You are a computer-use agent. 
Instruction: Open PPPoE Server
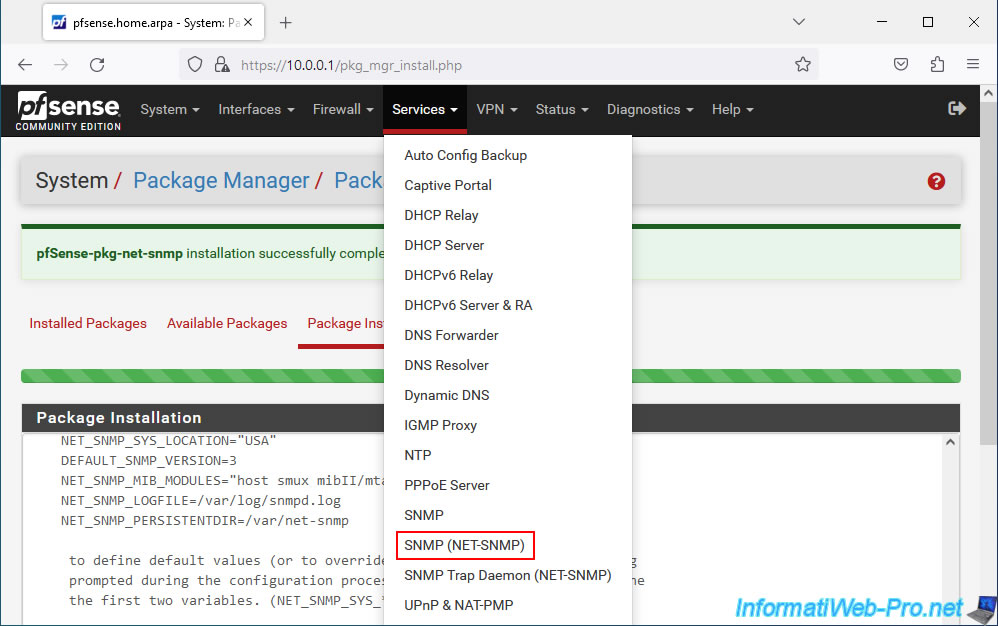click(x=446, y=485)
